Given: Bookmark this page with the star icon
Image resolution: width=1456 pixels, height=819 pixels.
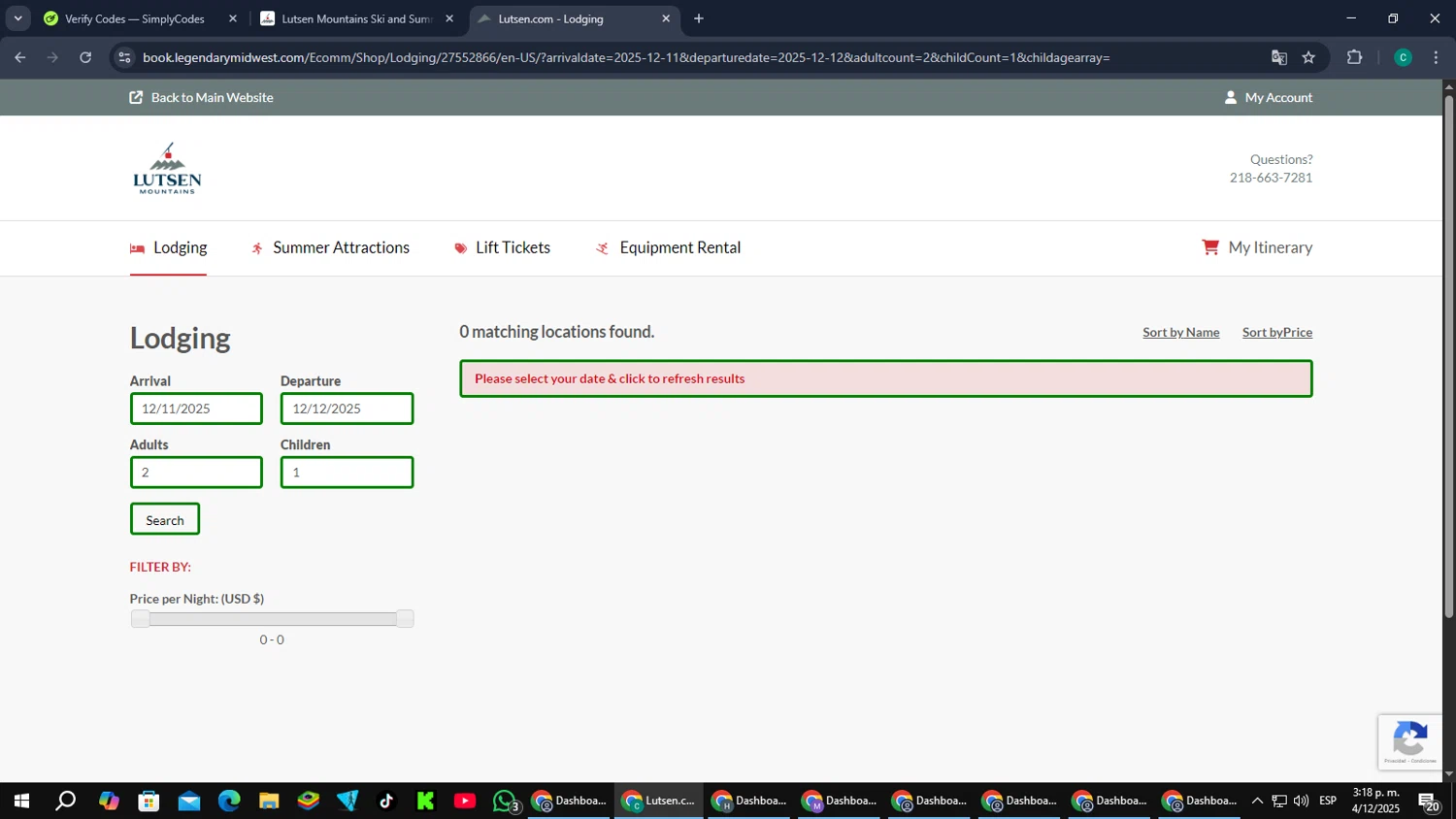Looking at the screenshot, I should tap(1308, 57).
